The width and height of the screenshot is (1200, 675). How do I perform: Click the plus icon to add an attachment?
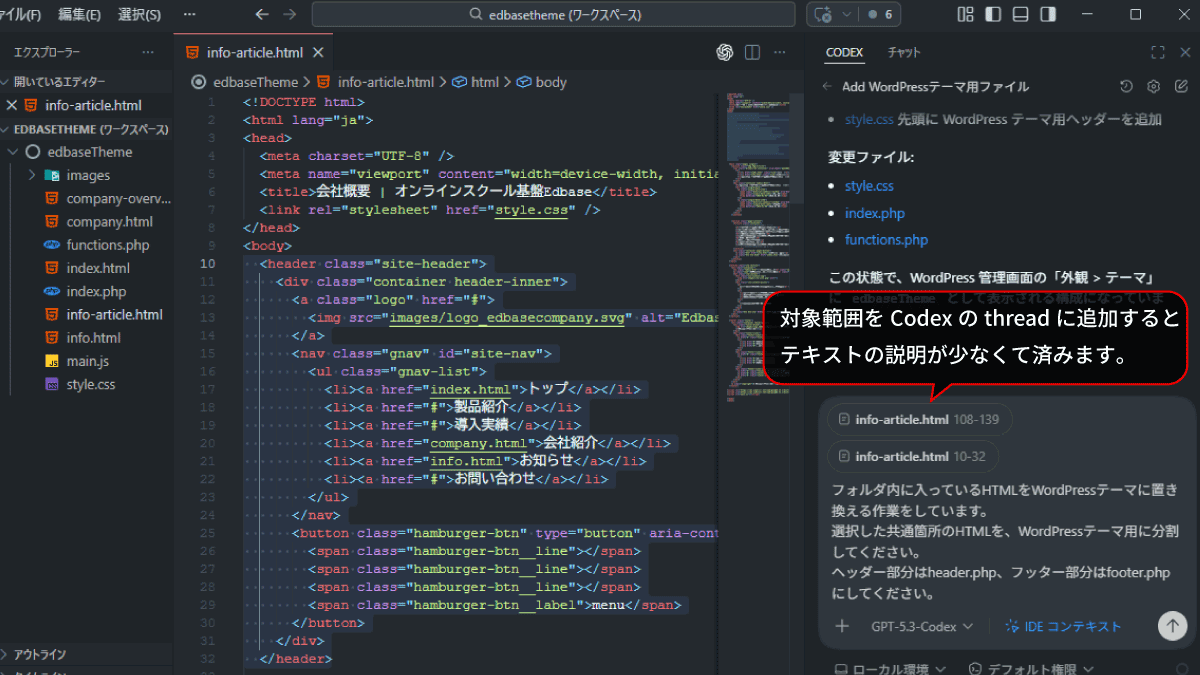[x=842, y=626]
